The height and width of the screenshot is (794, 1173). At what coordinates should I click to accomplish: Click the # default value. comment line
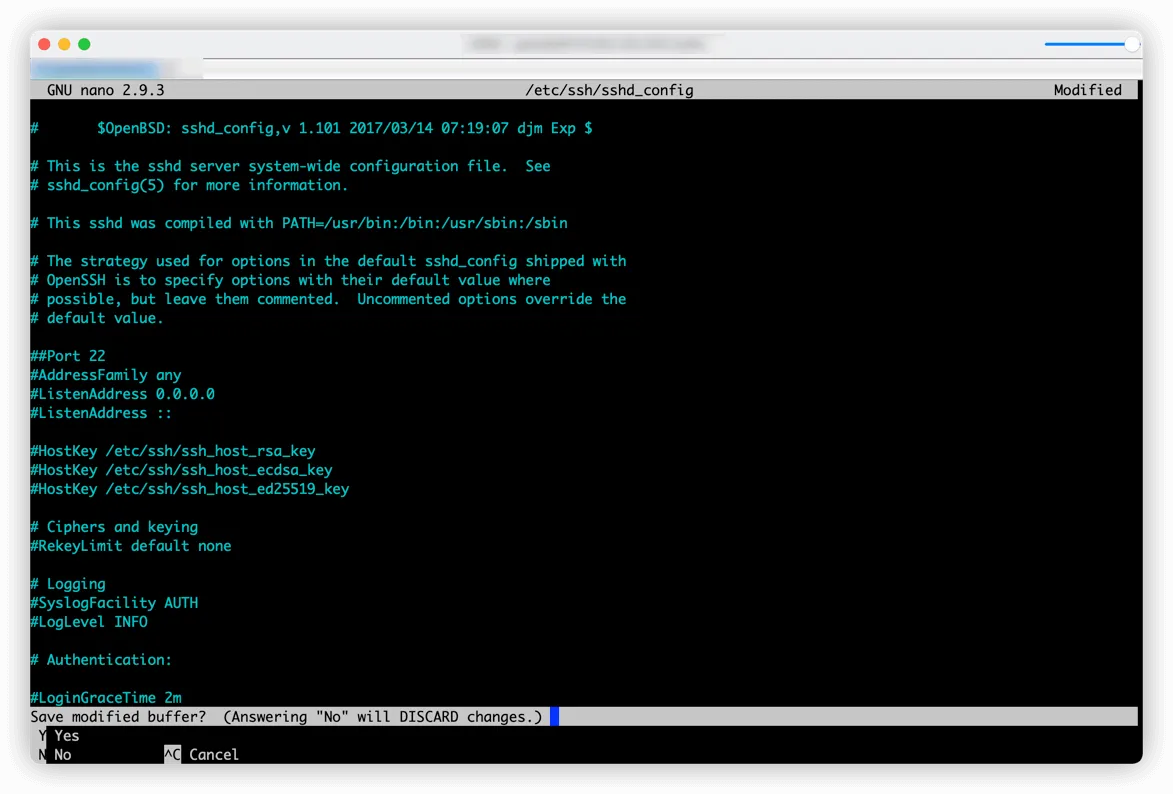pos(97,318)
